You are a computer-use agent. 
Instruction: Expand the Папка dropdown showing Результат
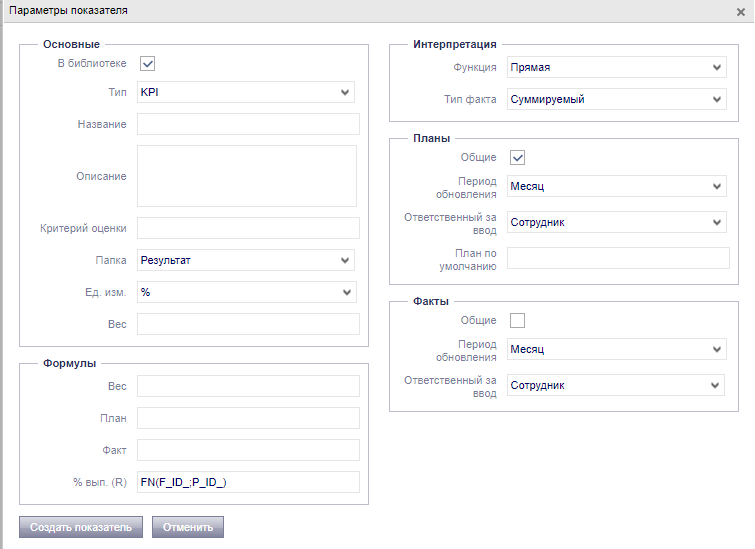click(x=246, y=260)
